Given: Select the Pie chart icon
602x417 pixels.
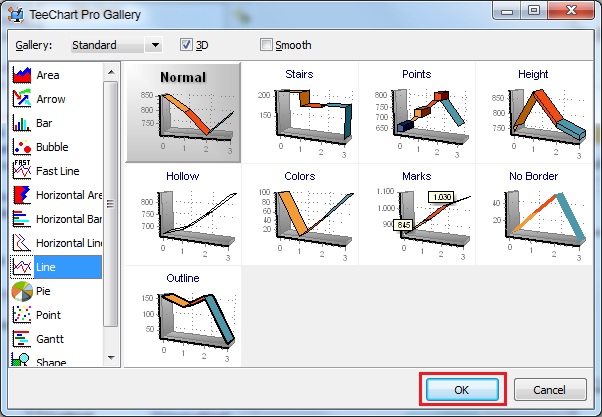Looking at the screenshot, I should [22, 291].
